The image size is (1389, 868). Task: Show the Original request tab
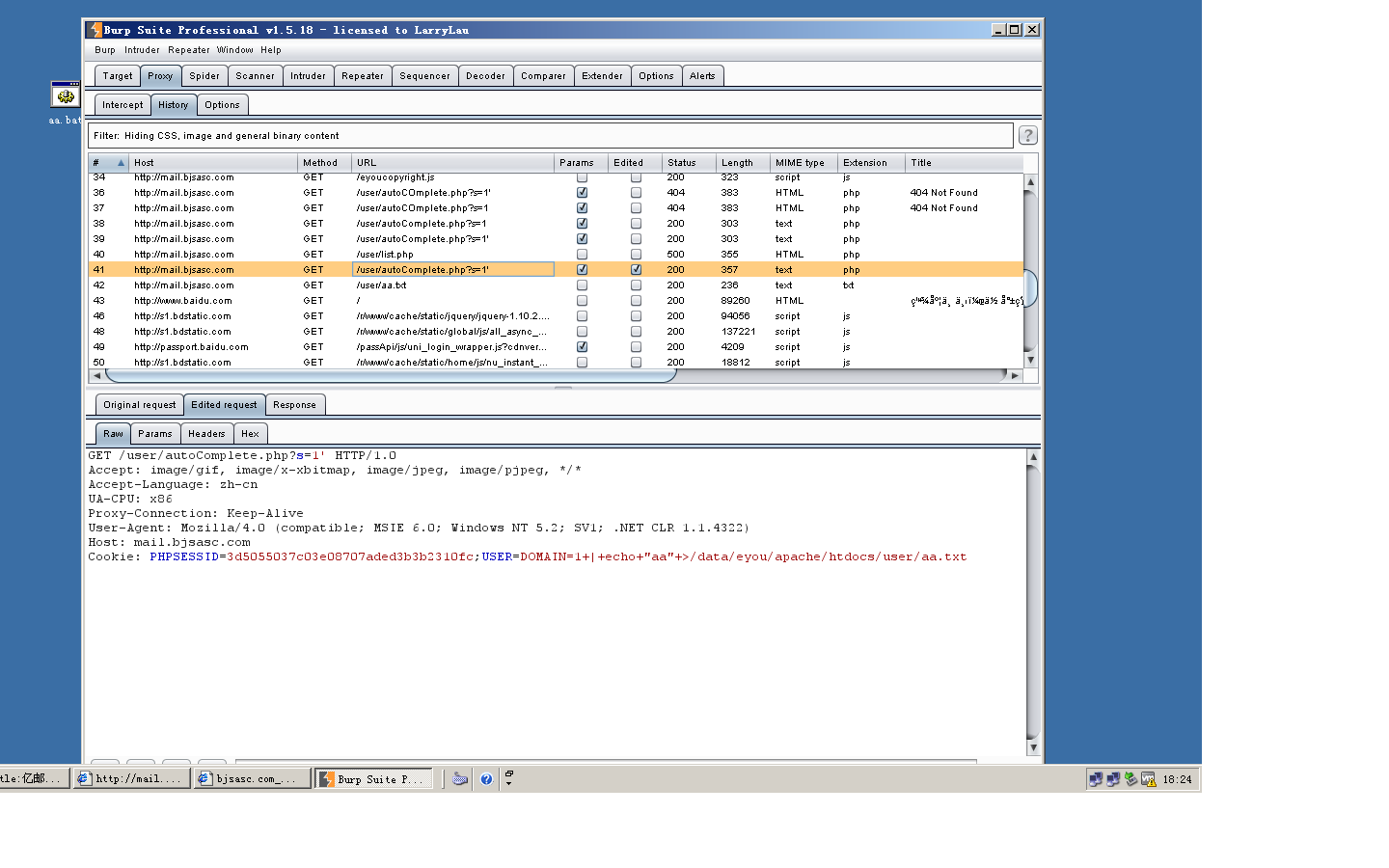pos(140,405)
